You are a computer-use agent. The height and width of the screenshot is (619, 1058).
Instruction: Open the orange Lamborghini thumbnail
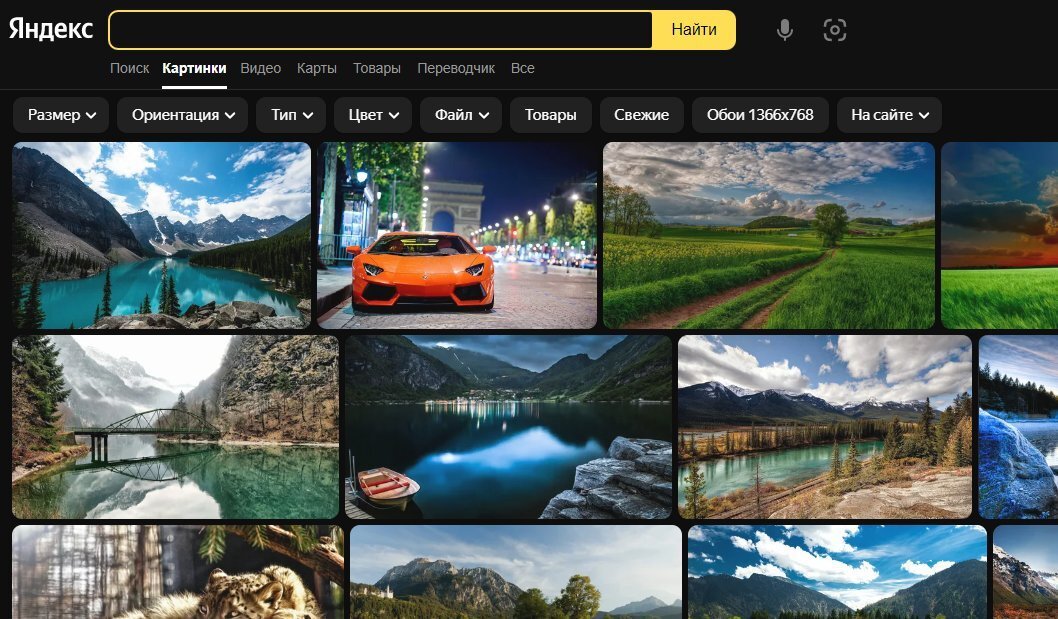[457, 236]
